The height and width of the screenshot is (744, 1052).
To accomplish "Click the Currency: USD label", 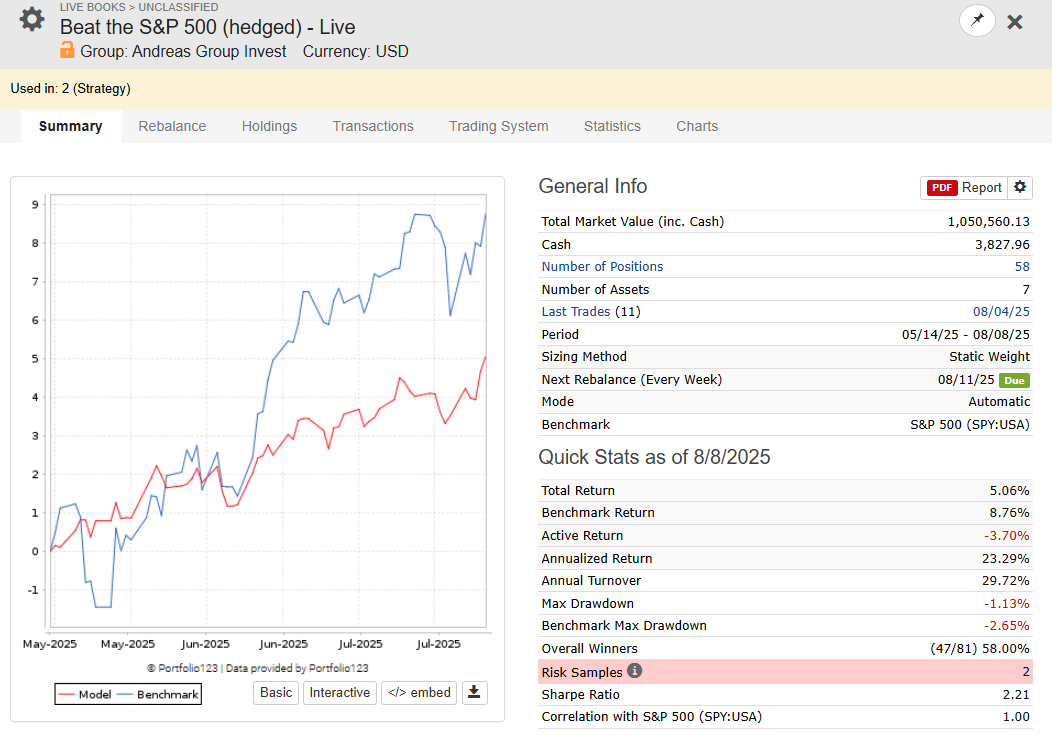I will tap(356, 52).
